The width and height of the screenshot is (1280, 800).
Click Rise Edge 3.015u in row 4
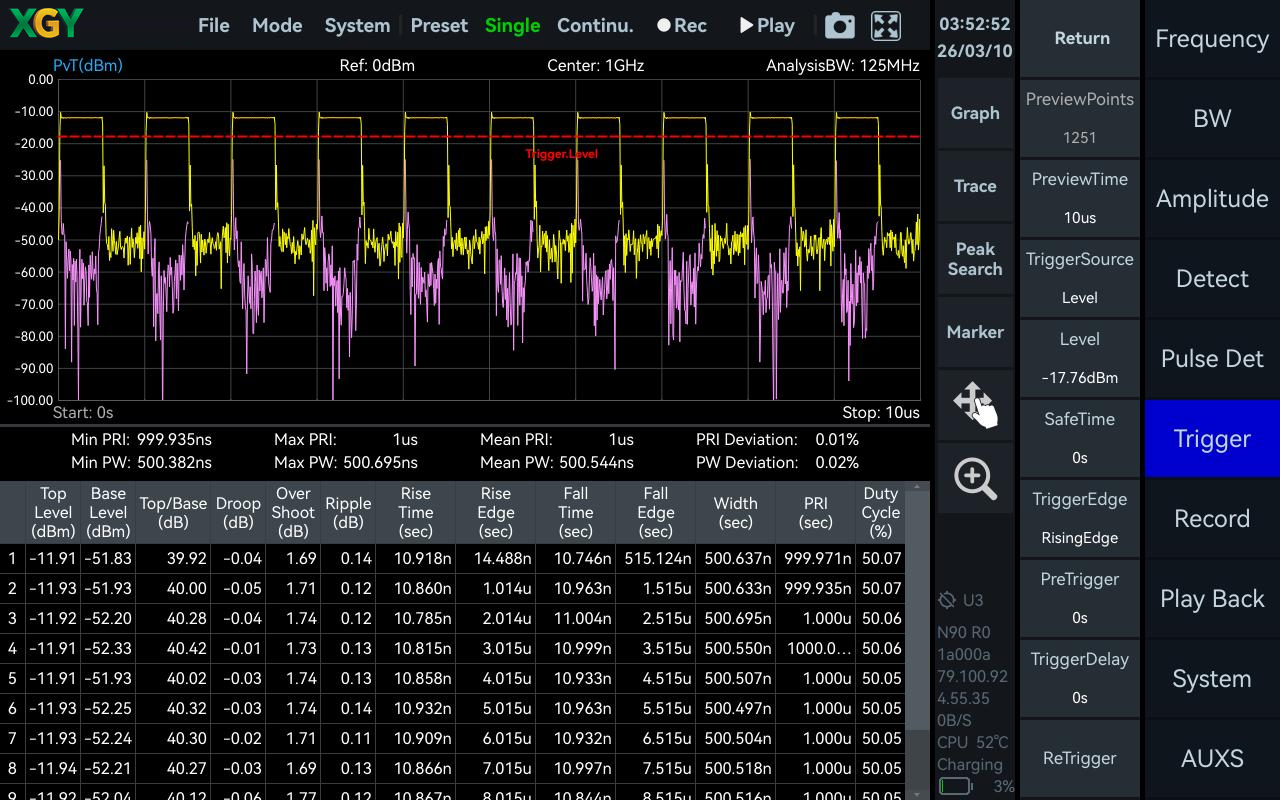[496, 649]
